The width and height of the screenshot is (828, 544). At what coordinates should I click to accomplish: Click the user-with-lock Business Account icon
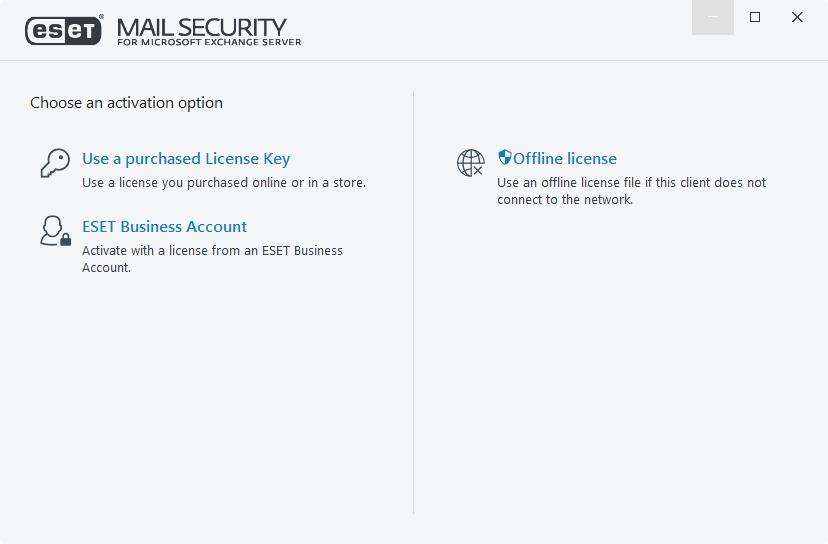[x=54, y=231]
